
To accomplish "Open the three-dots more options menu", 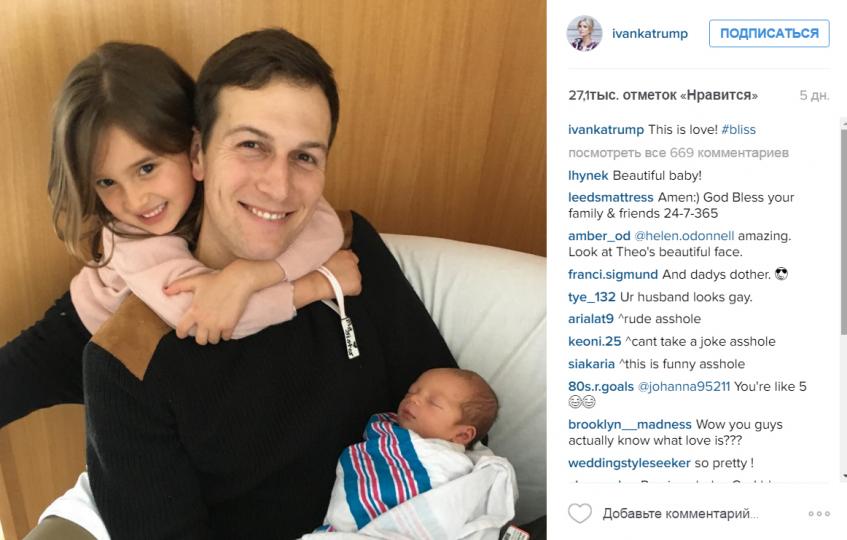I will (x=819, y=514).
